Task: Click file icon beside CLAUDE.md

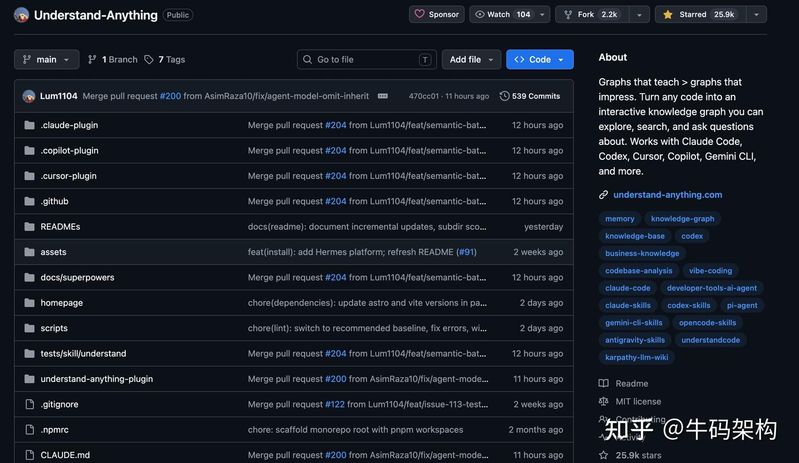Action: click(x=30, y=455)
